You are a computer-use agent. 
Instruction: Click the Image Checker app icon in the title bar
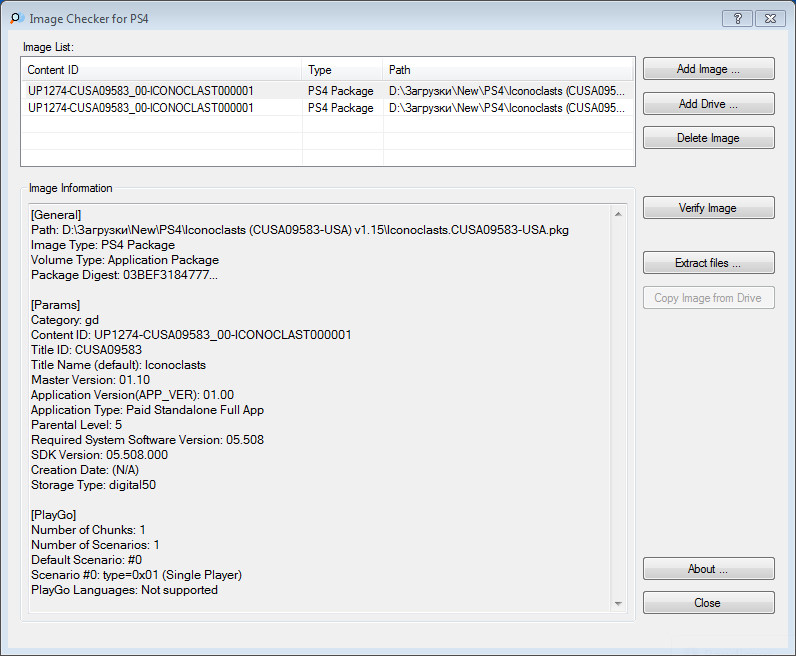[17, 18]
